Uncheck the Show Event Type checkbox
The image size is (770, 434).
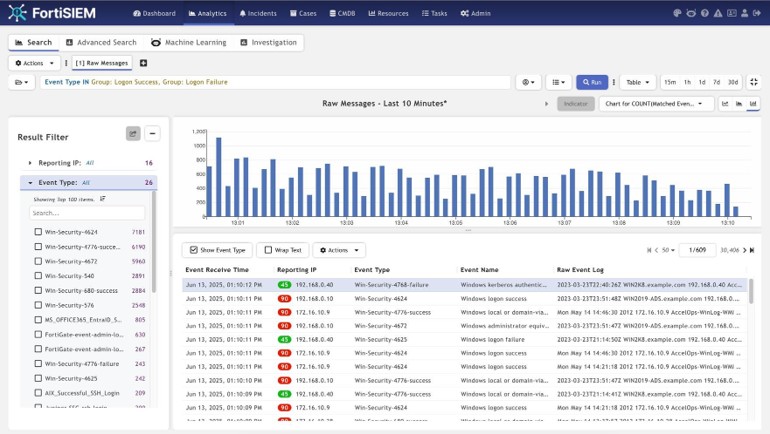pos(194,250)
